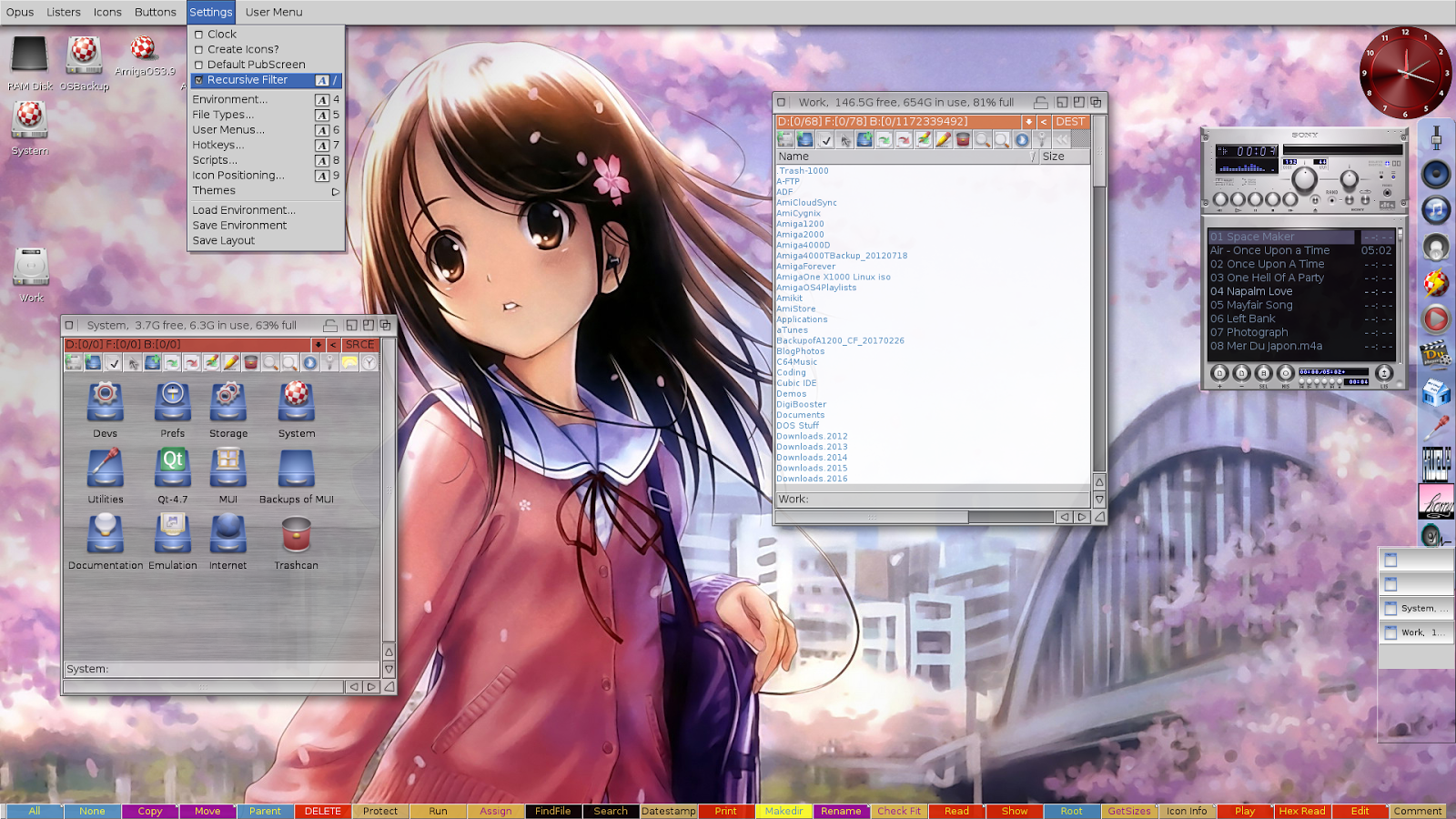Click the Hex Read button in bottom button bank
Viewport: 1456px width, 819px height.
(x=1302, y=811)
